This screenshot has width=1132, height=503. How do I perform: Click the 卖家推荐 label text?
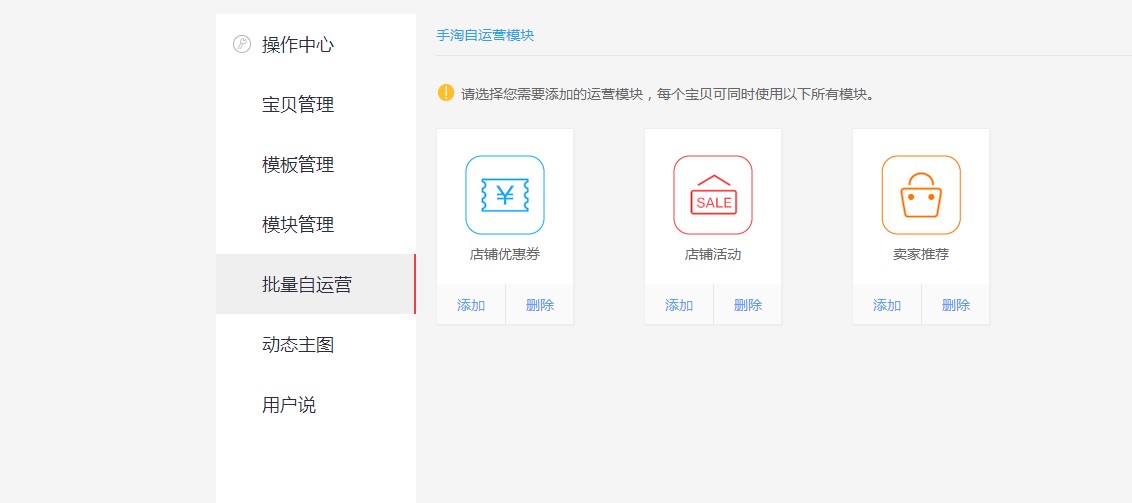921,255
